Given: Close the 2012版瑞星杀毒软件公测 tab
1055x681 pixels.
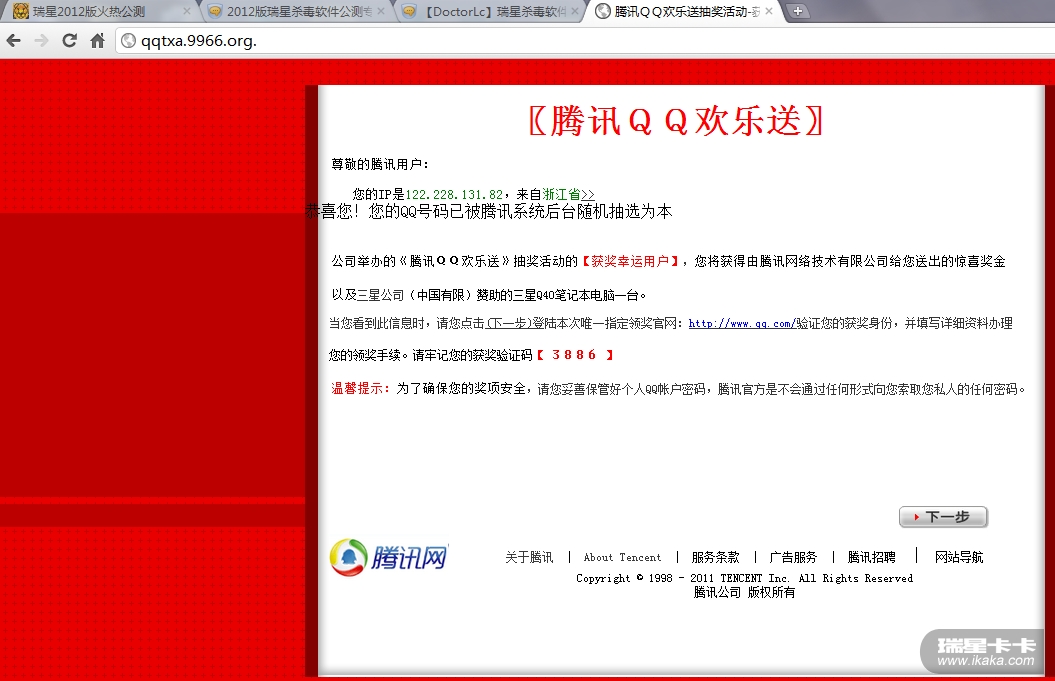Looking at the screenshot, I should coord(381,11).
